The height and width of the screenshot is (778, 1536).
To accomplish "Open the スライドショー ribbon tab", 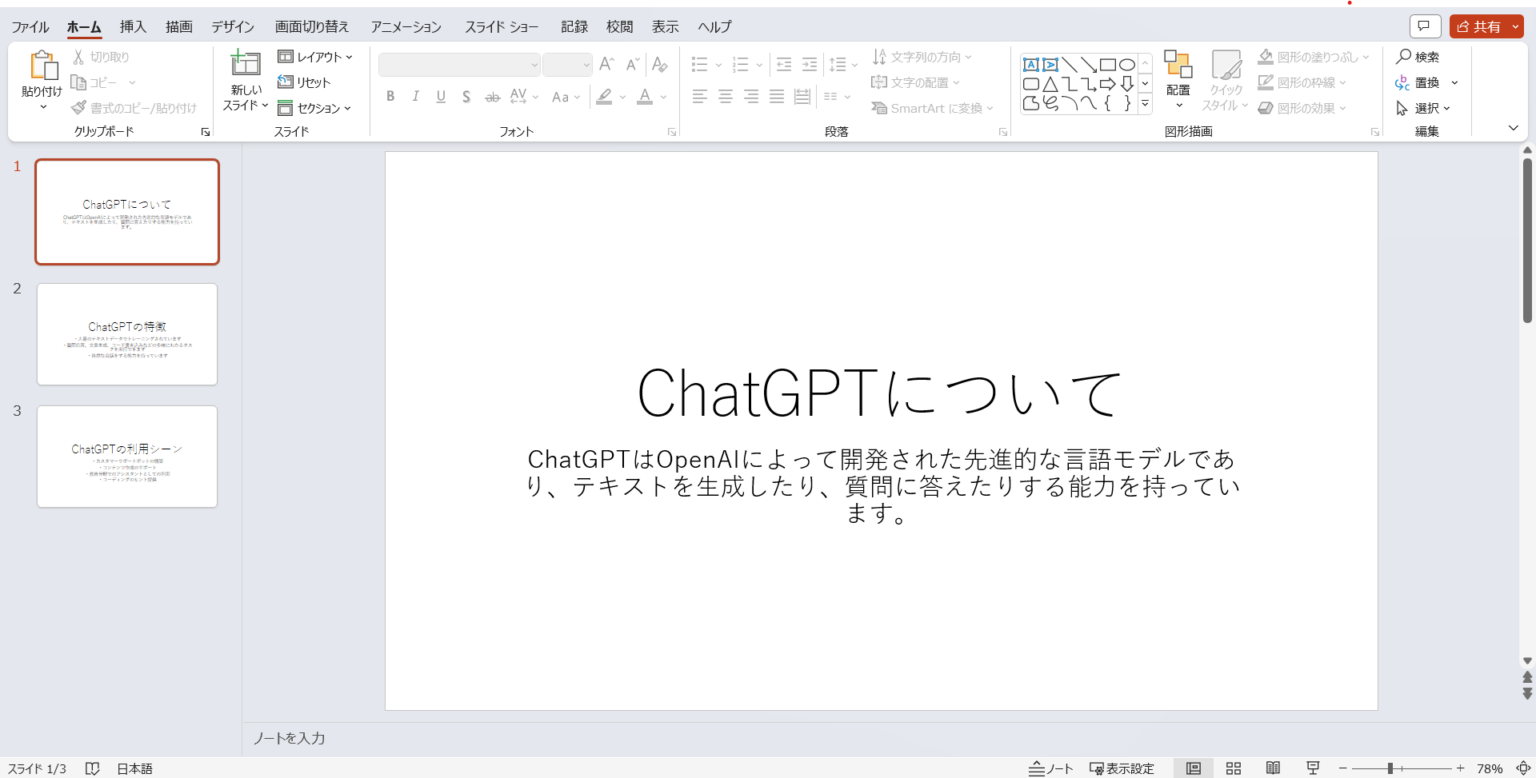I will click(501, 26).
